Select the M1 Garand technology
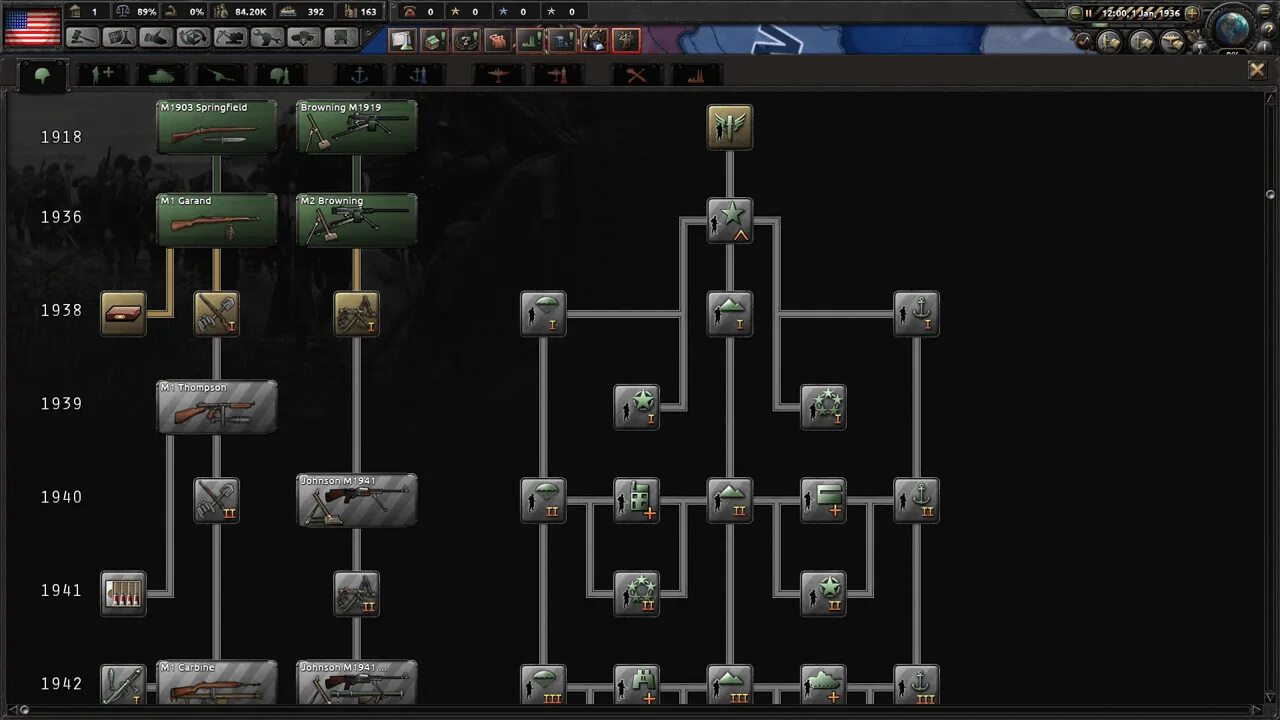This screenshot has width=1280, height=720. pos(217,220)
